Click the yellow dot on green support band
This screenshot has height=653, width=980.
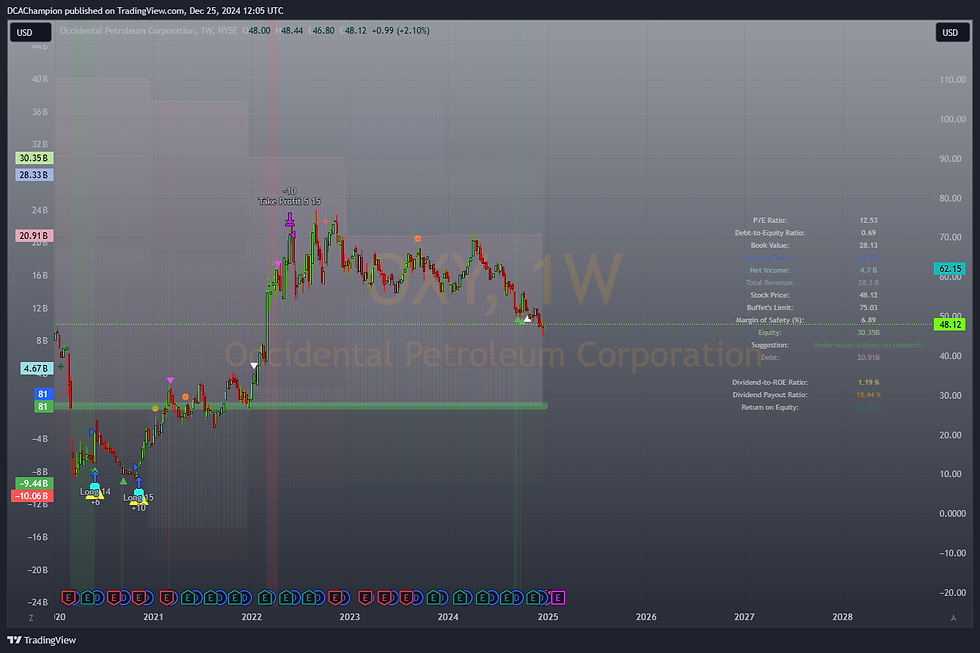(155, 409)
